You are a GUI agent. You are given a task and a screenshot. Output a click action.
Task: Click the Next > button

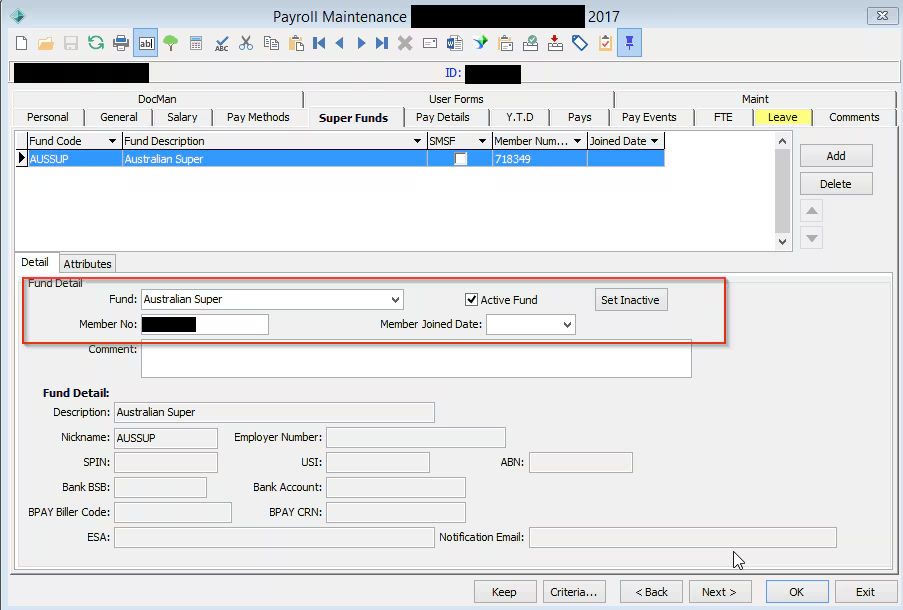[x=719, y=592]
